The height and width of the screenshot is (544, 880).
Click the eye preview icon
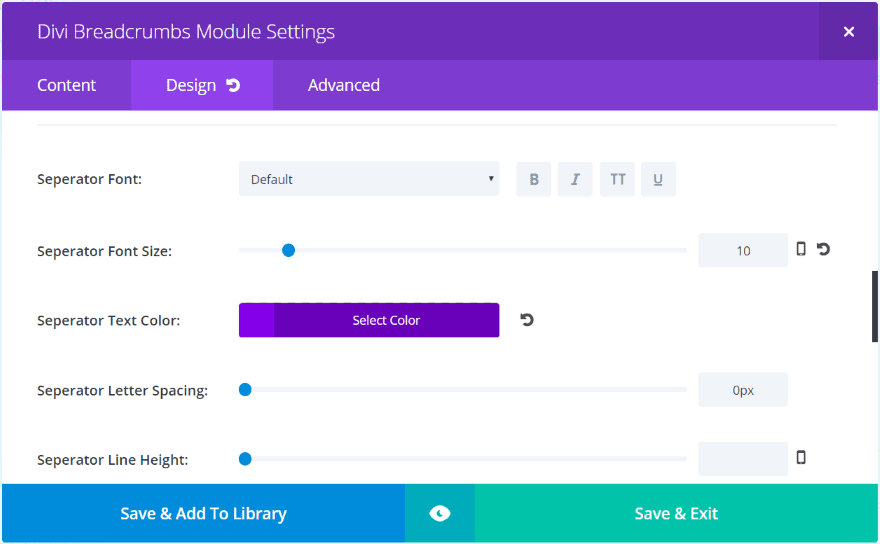tap(440, 513)
